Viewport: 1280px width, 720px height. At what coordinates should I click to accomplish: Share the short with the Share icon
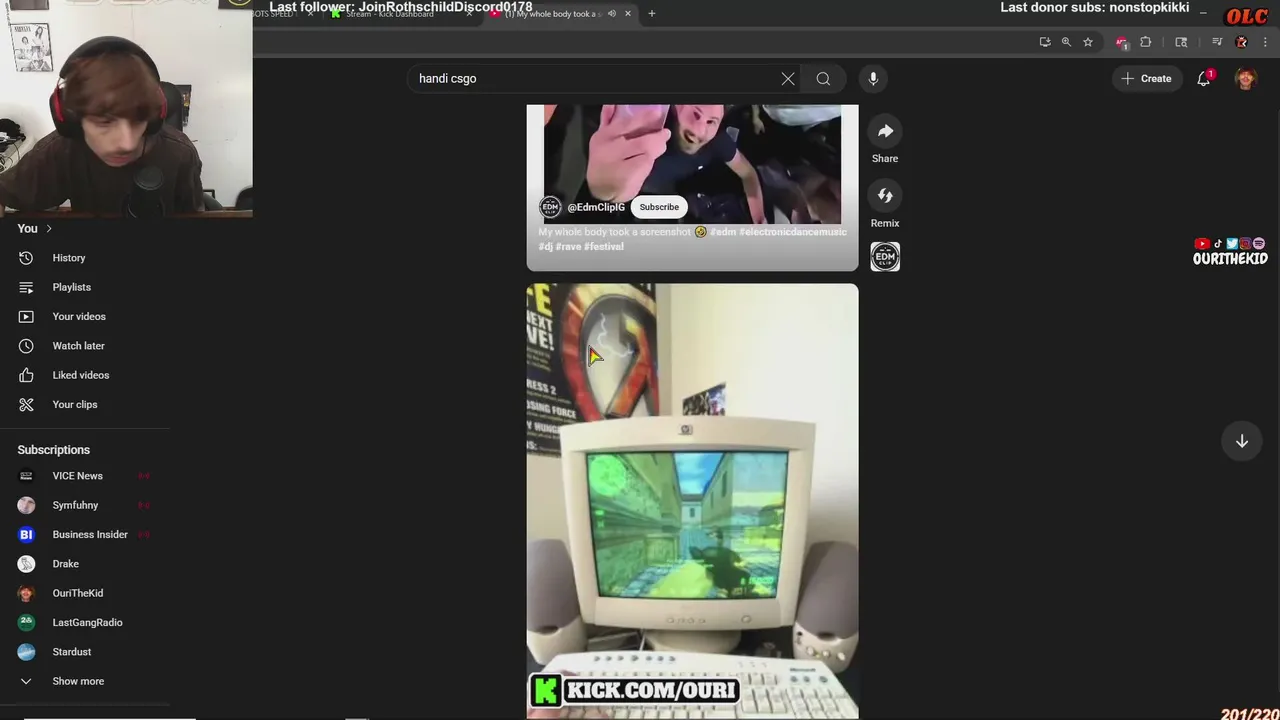(x=885, y=131)
